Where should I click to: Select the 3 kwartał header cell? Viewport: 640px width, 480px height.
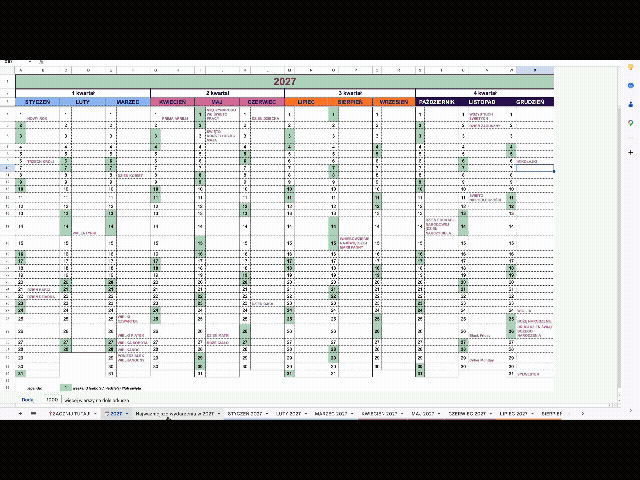(350, 93)
